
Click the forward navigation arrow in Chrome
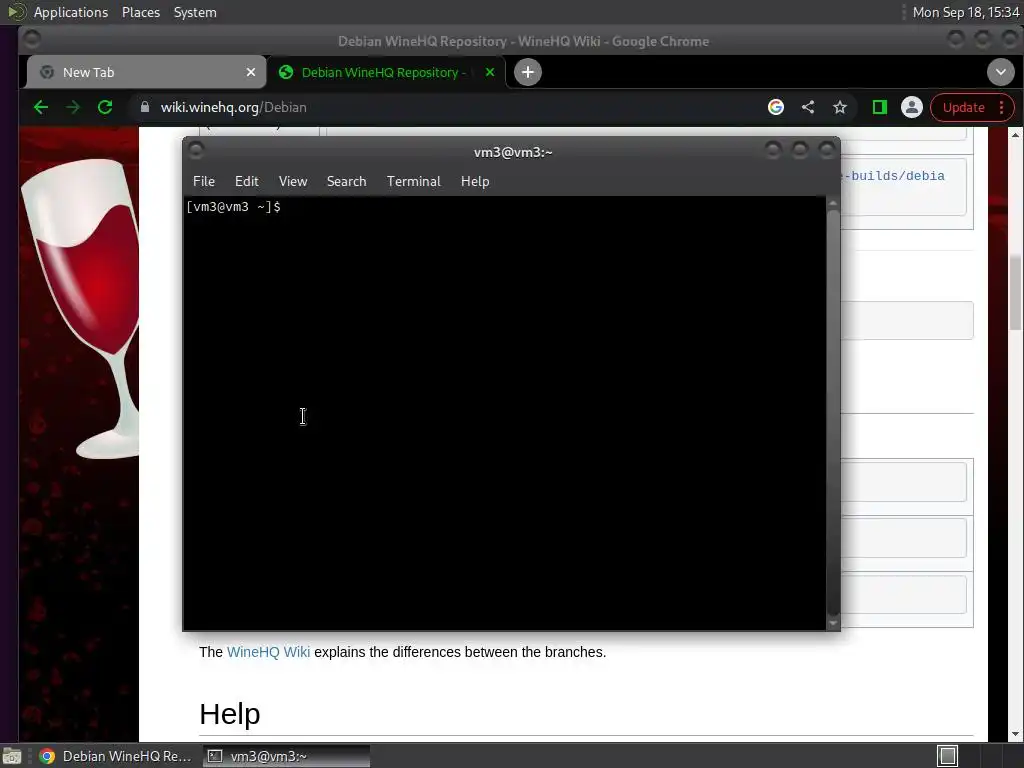click(x=72, y=107)
